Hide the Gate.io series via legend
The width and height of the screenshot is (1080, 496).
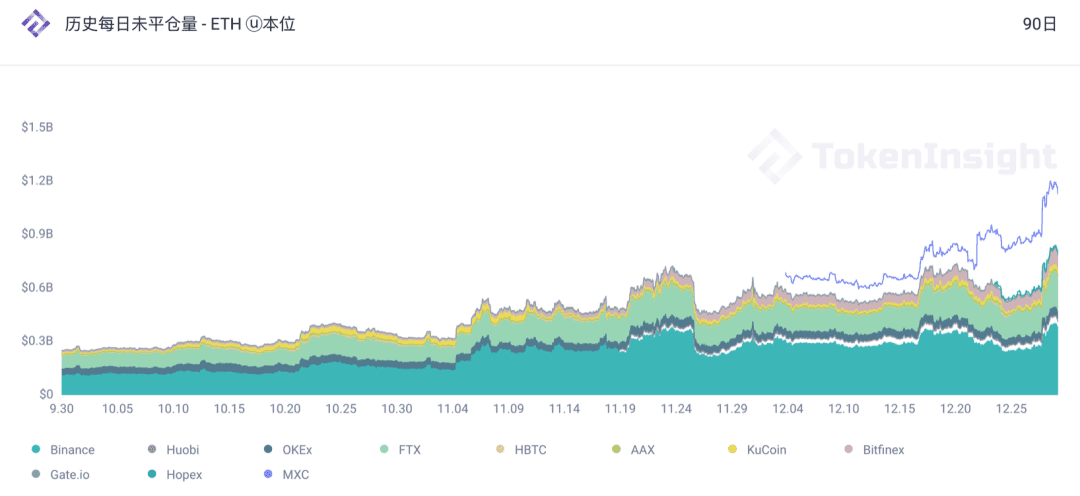tap(63, 474)
